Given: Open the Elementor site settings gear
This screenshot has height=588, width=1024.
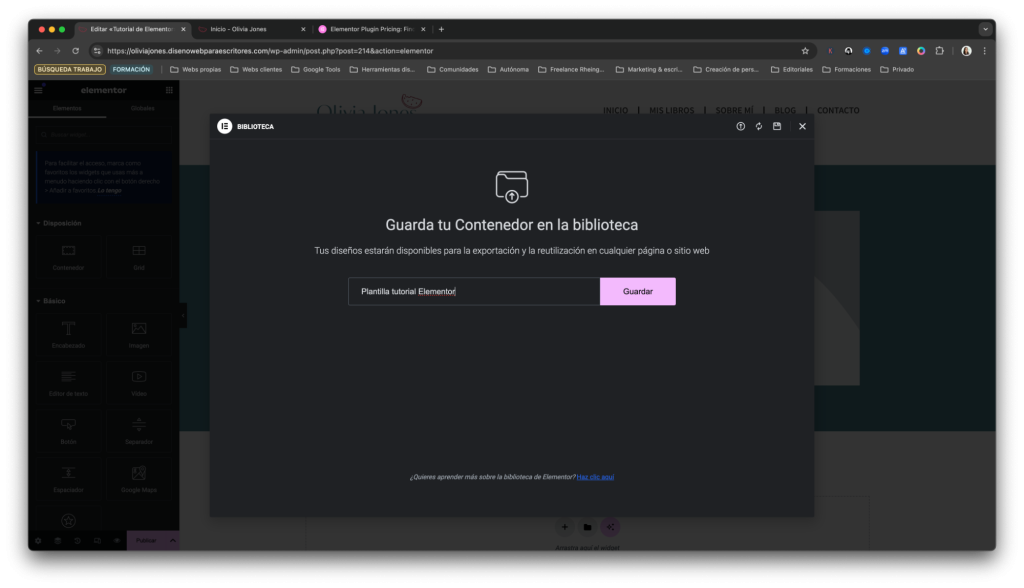Looking at the screenshot, I should pyautogui.click(x=38, y=540).
